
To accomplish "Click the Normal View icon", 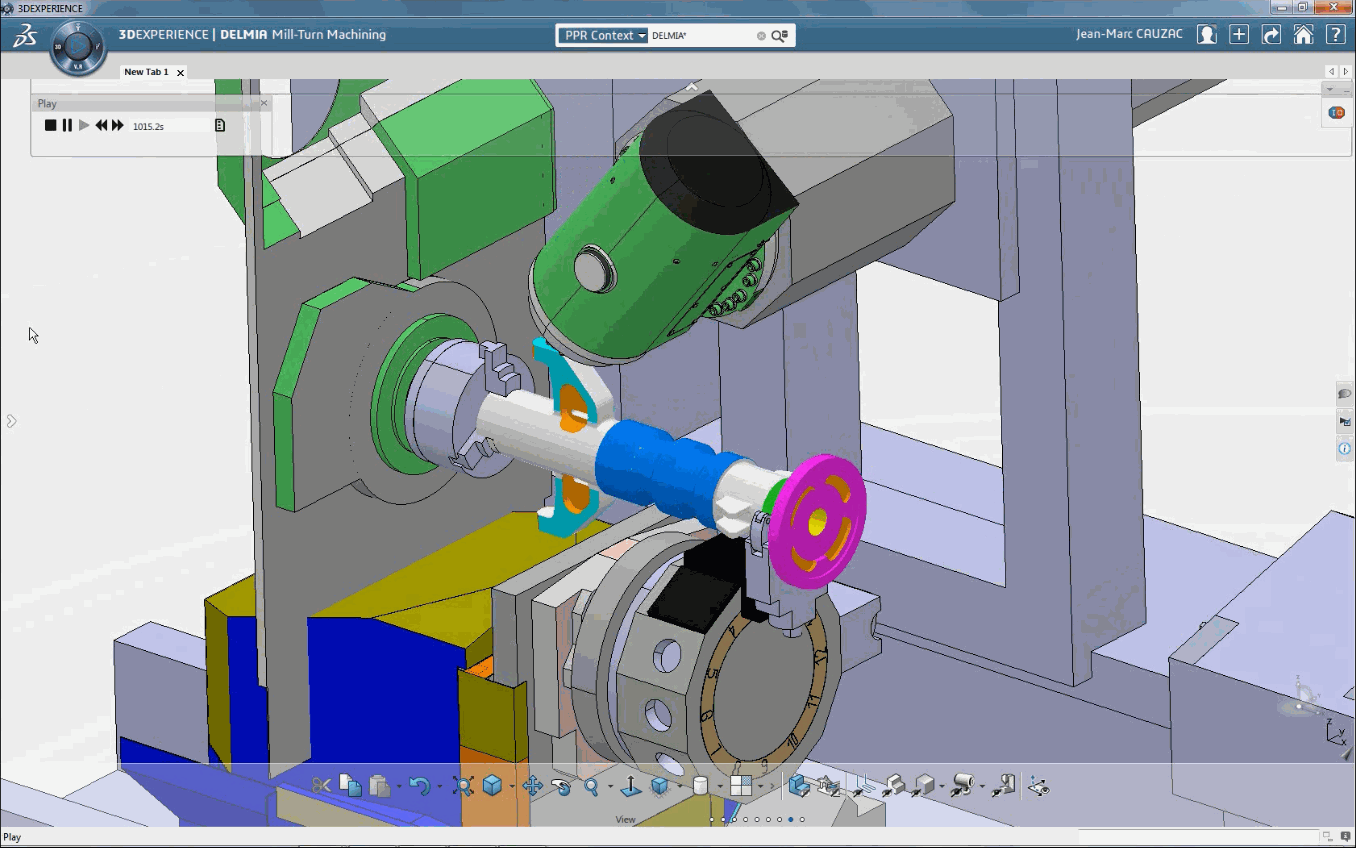I will [x=630, y=786].
